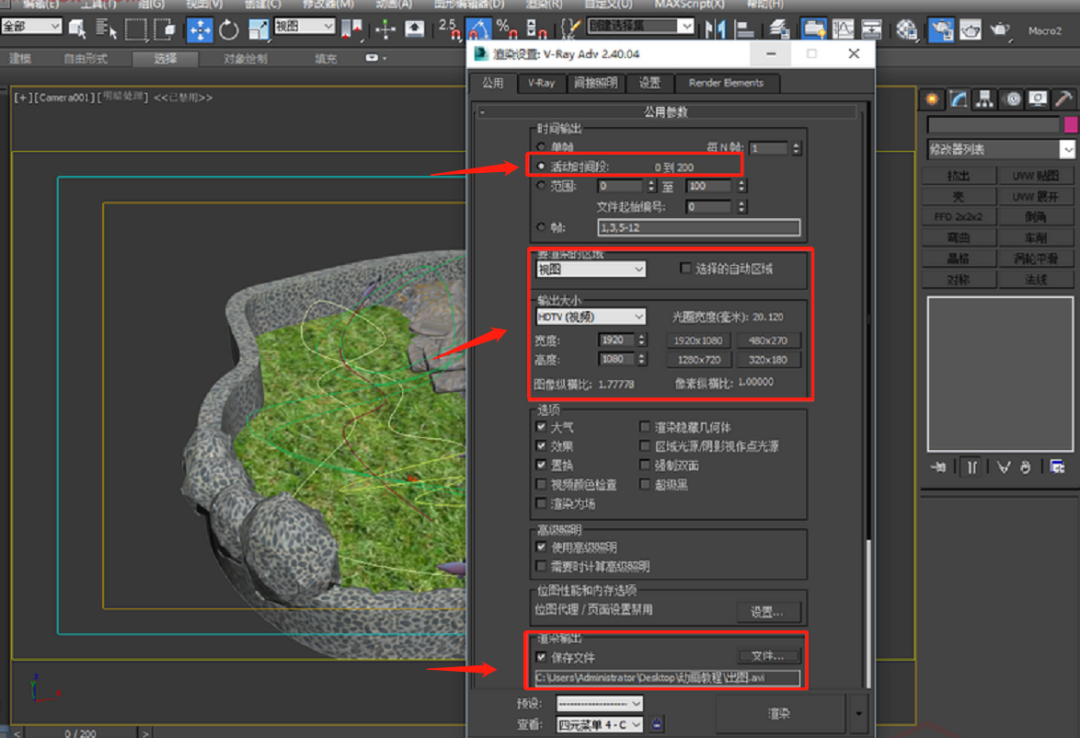1080x738 pixels.
Task: Activate the Select and Rotate tool
Action: point(229,30)
